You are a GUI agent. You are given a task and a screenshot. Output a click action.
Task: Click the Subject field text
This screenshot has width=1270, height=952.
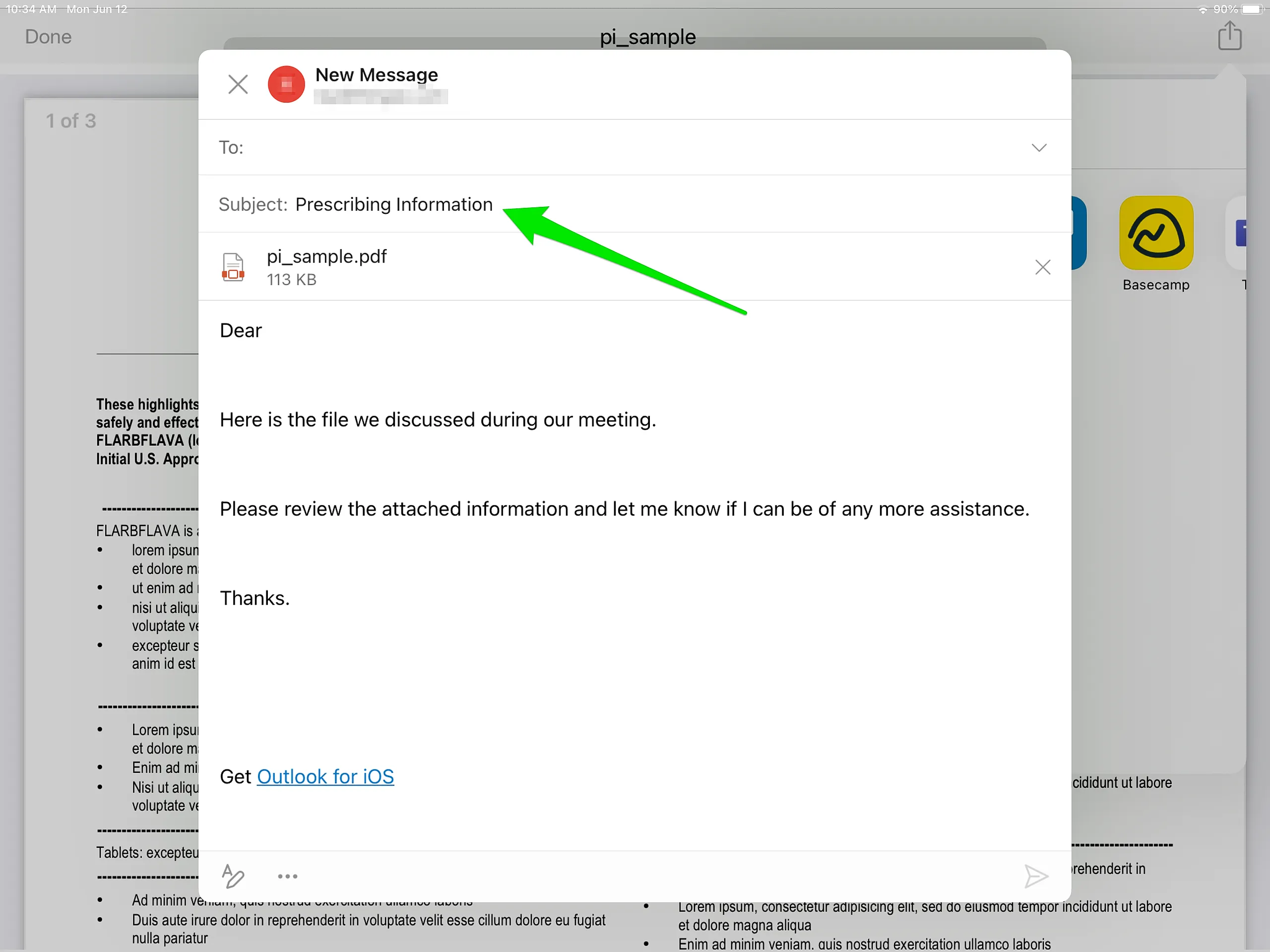point(394,204)
